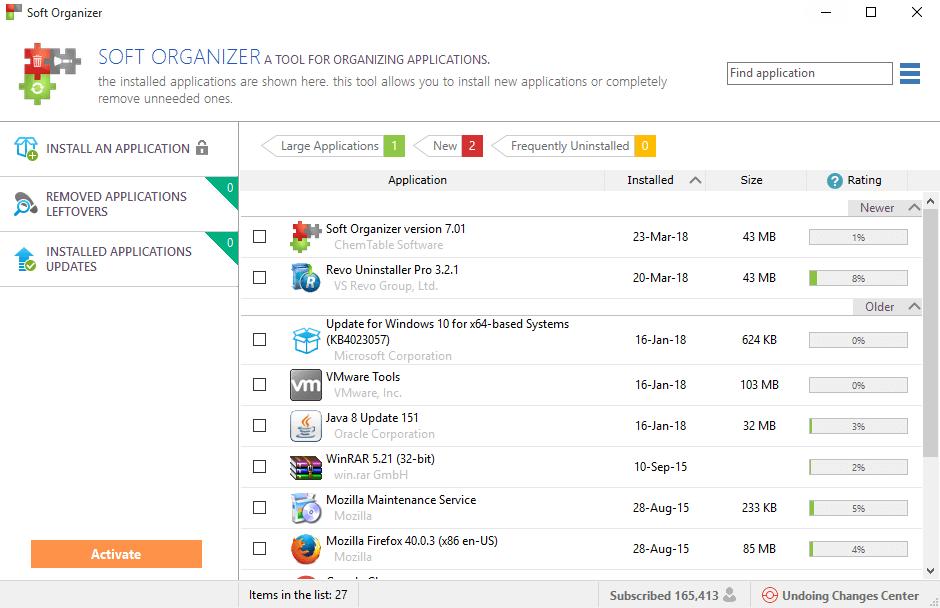940x608 pixels.
Task: Select the WinRAR 5.21 checkbox
Action: pyautogui.click(x=260, y=466)
